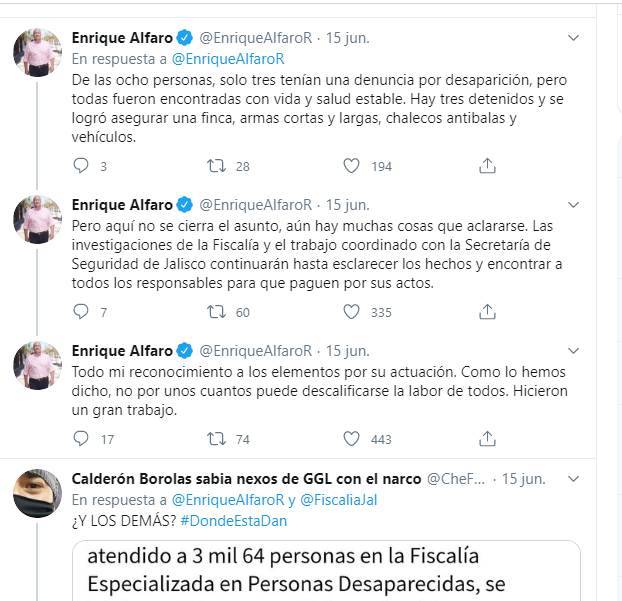The image size is (622, 601).
Task: Open options chevron on third Alfaro tweet
Action: click(573, 351)
